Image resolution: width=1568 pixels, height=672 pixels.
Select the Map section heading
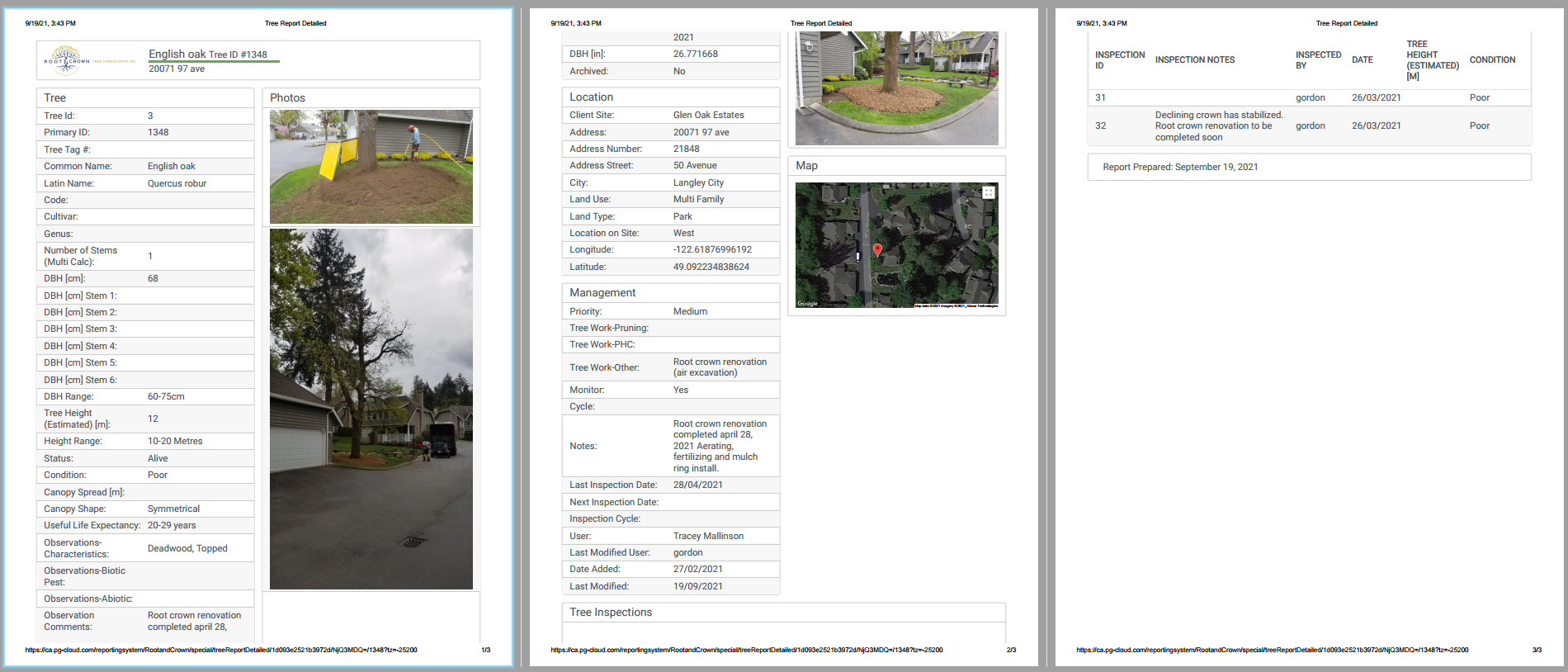click(x=806, y=165)
